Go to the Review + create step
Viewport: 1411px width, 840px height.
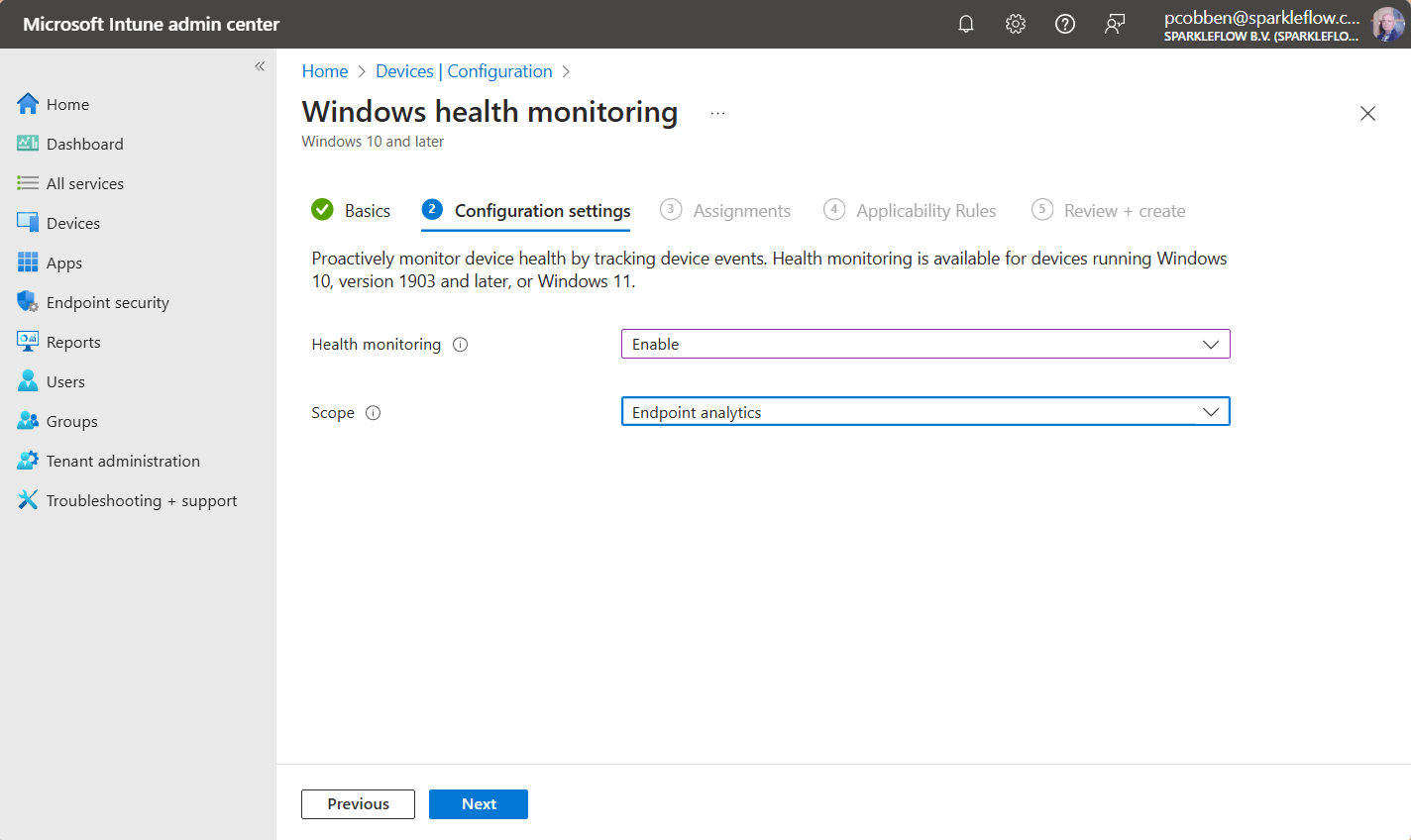pos(1109,210)
